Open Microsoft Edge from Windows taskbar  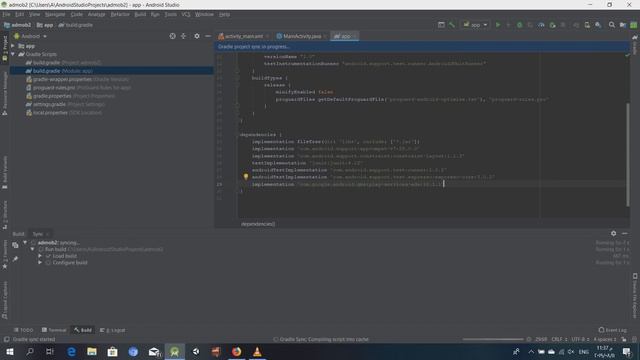pos(71,351)
